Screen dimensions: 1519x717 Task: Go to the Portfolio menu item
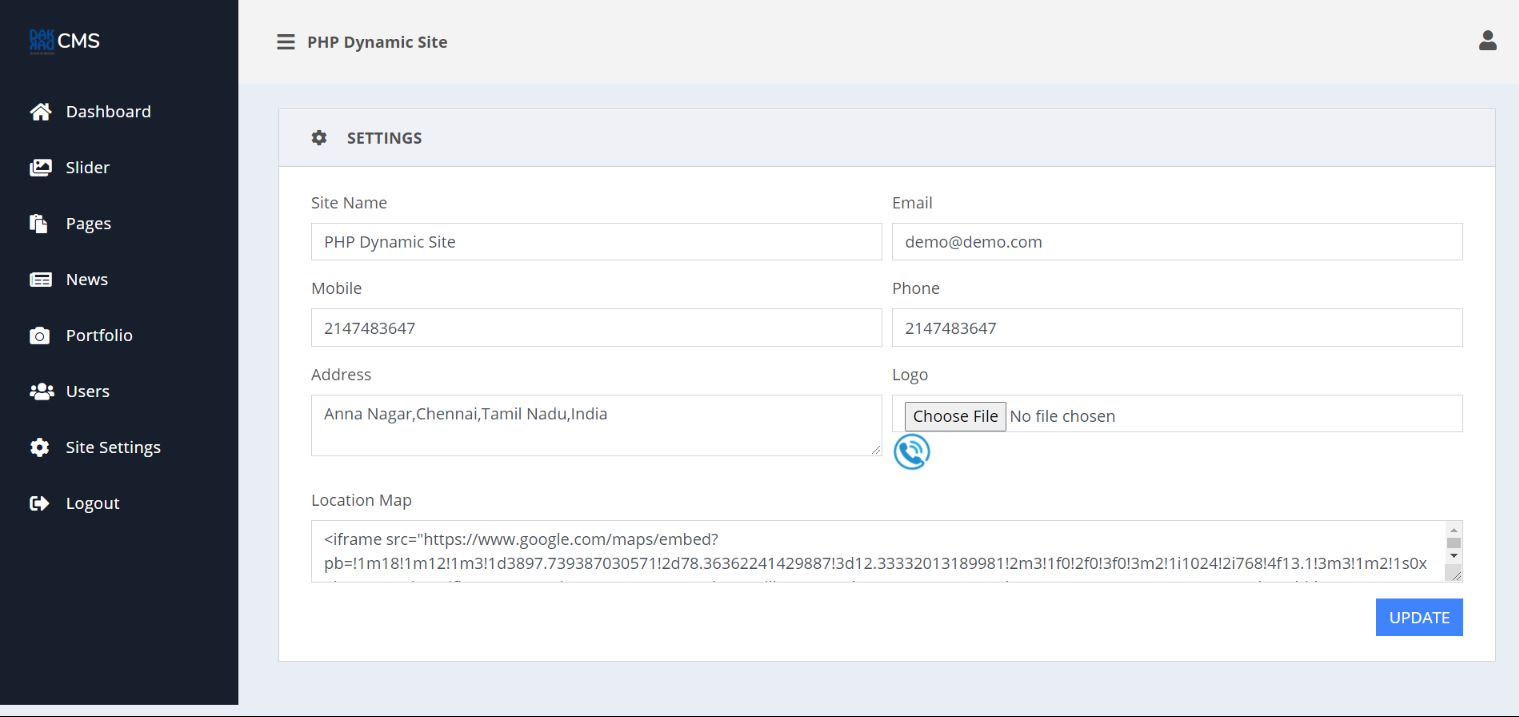coord(99,336)
